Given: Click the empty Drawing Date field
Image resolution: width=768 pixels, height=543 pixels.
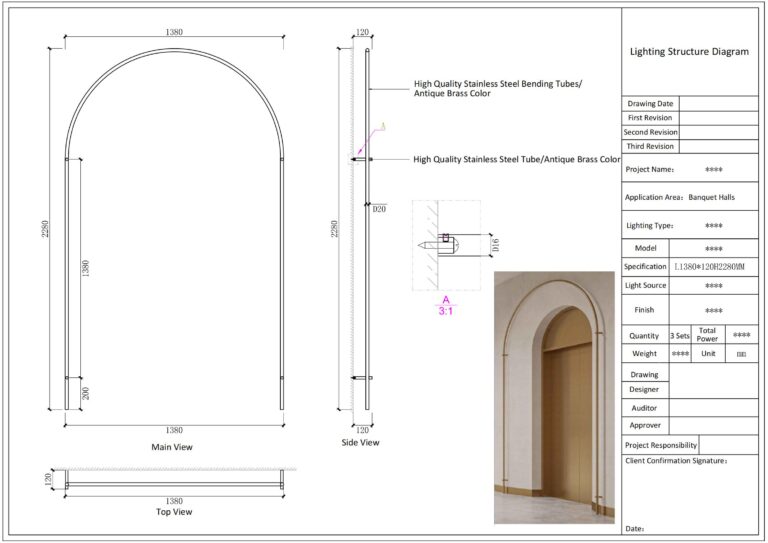Looking at the screenshot, I should point(718,103).
